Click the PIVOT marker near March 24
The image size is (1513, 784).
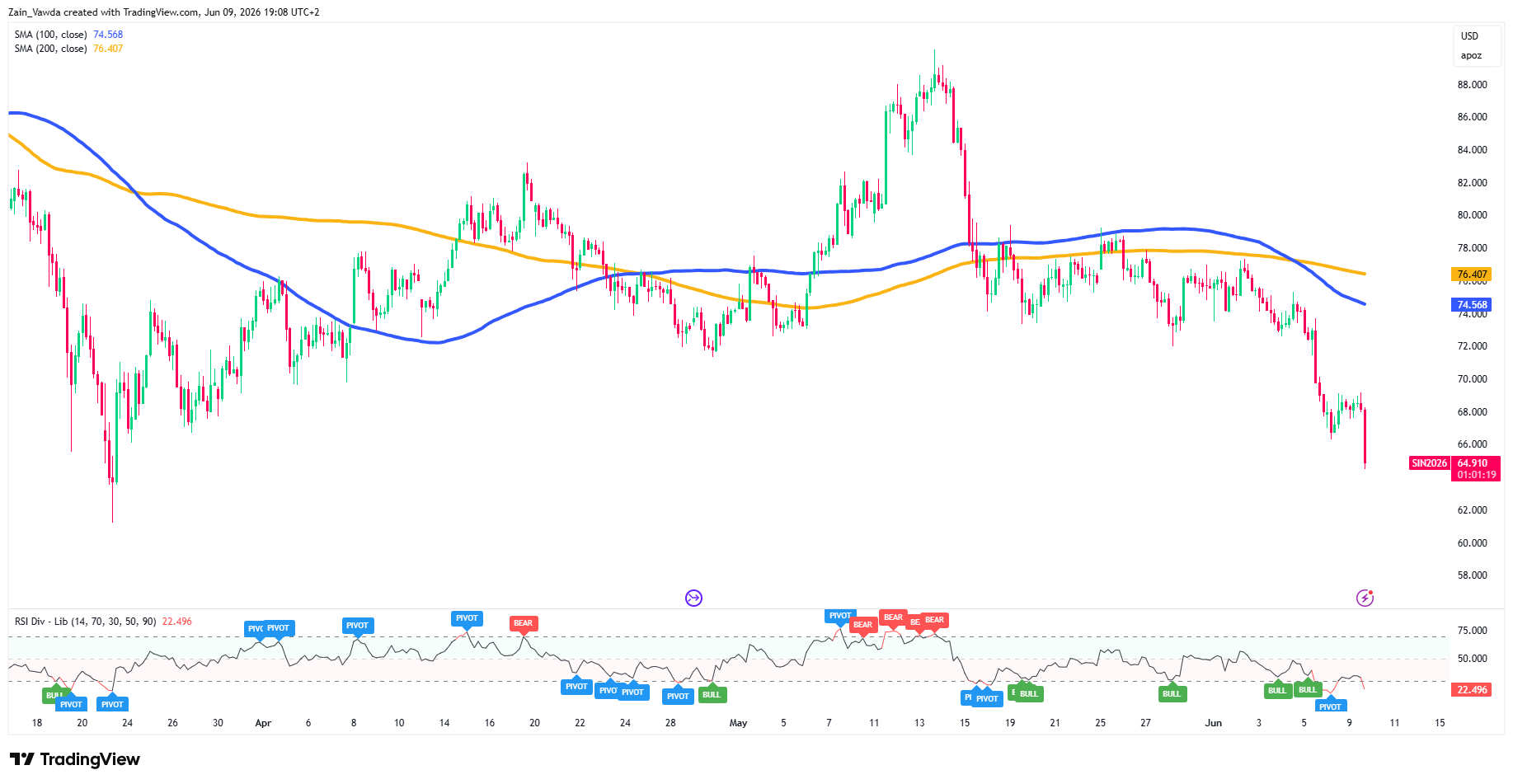(x=112, y=705)
